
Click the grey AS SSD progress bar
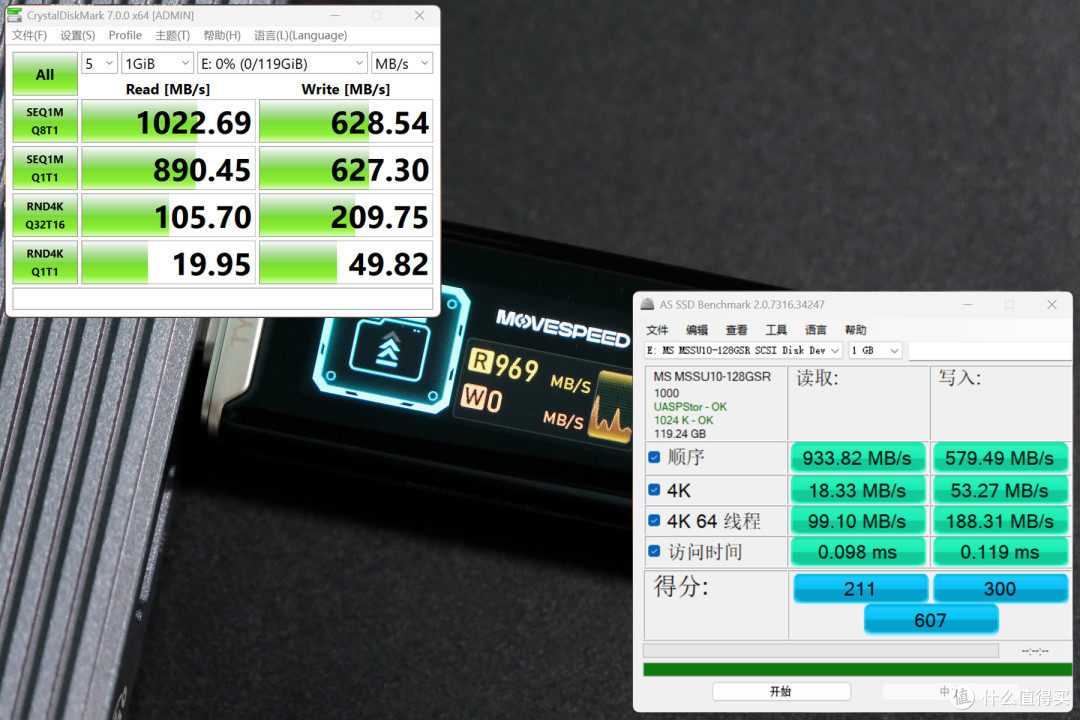tap(821, 650)
